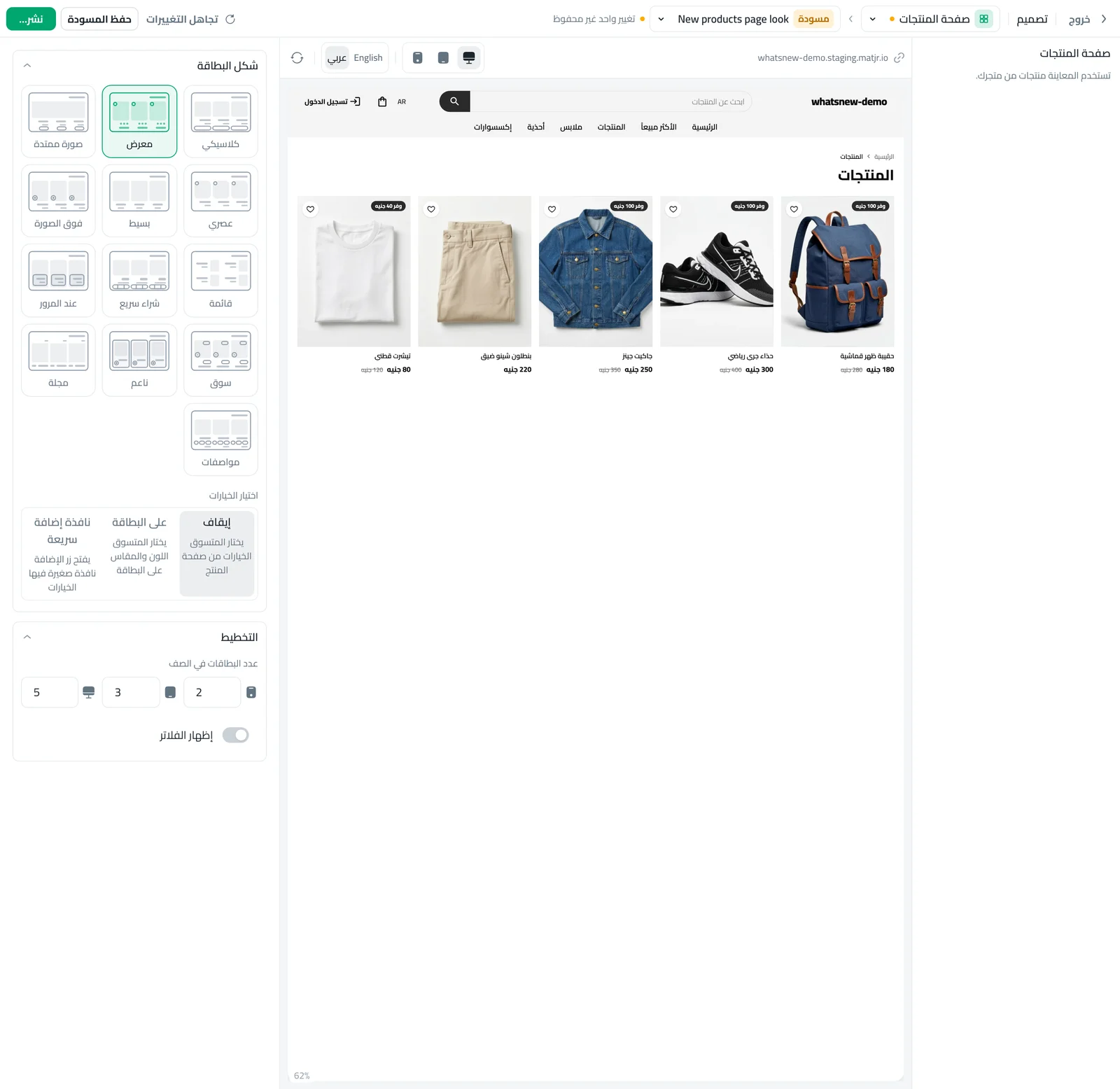Favorite the white t-shirt product
Viewport: 1120px width, 1089px height.
point(311,209)
